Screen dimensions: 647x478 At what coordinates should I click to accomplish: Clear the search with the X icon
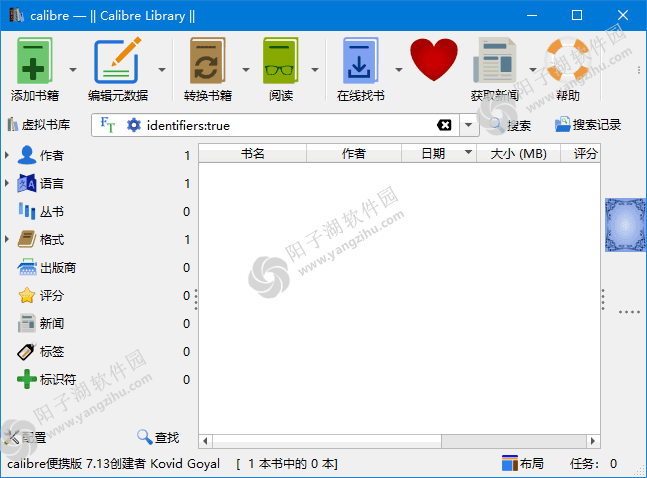click(444, 125)
